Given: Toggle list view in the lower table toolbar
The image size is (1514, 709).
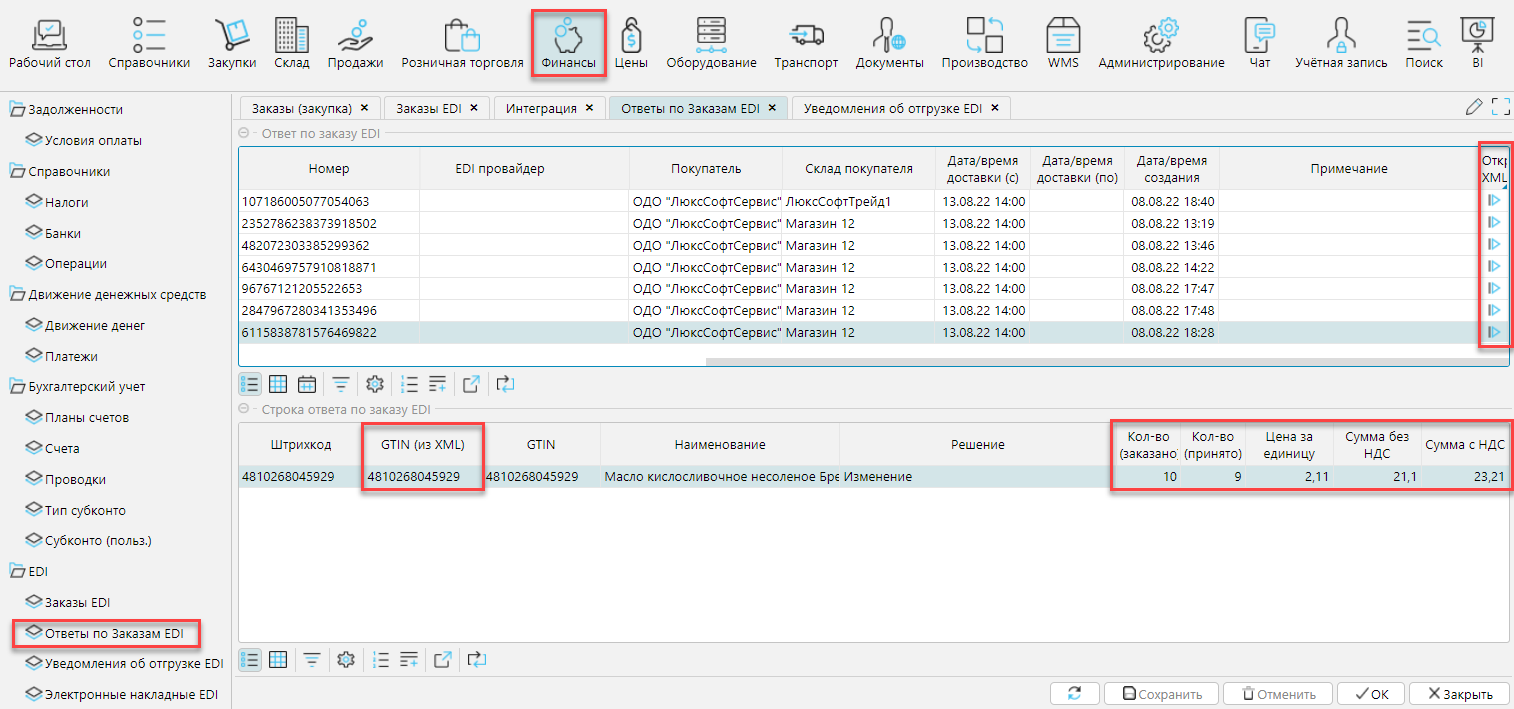Looking at the screenshot, I should (250, 659).
